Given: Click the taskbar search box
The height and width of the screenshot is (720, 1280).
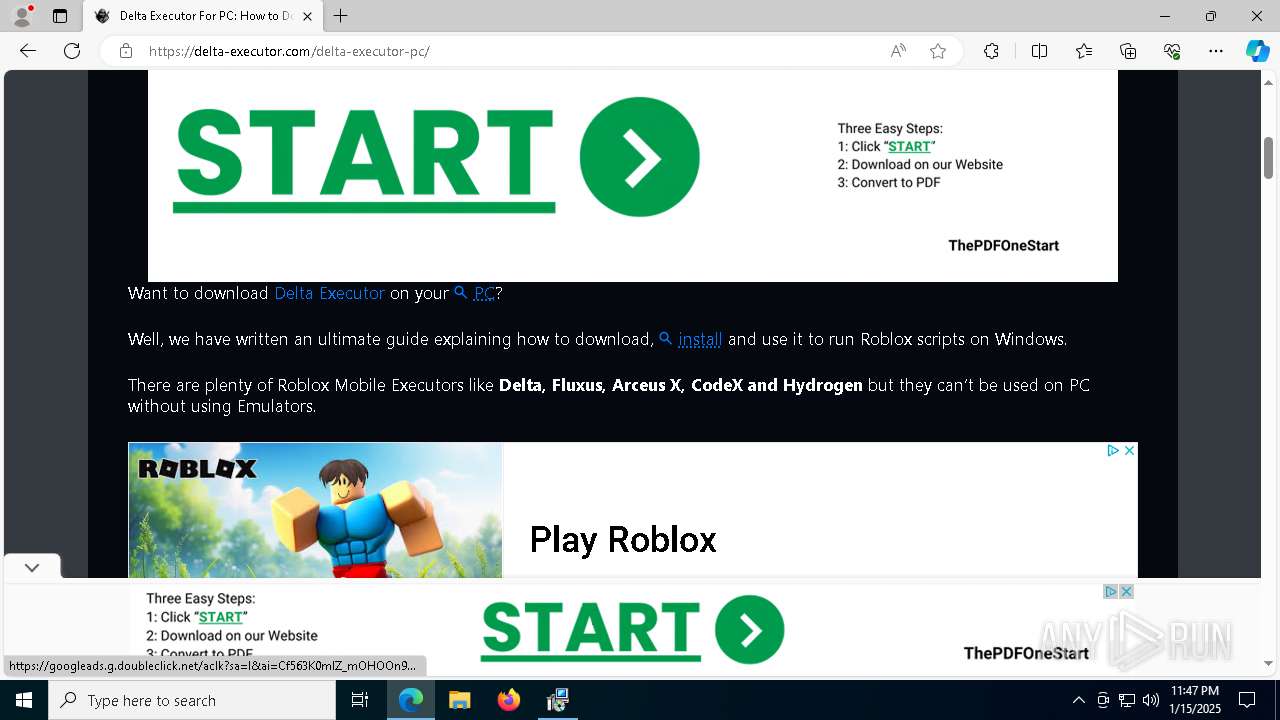Looking at the screenshot, I should (192, 700).
